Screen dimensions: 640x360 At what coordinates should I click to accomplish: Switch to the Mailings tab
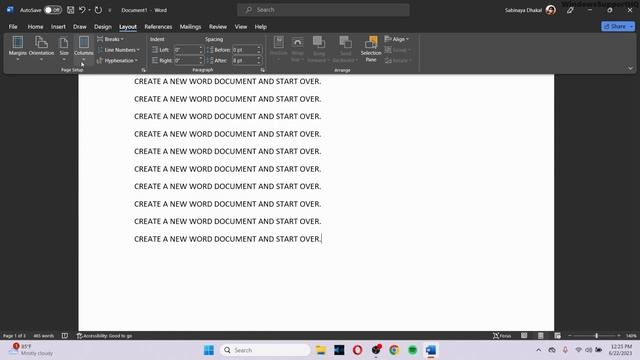pos(190,27)
